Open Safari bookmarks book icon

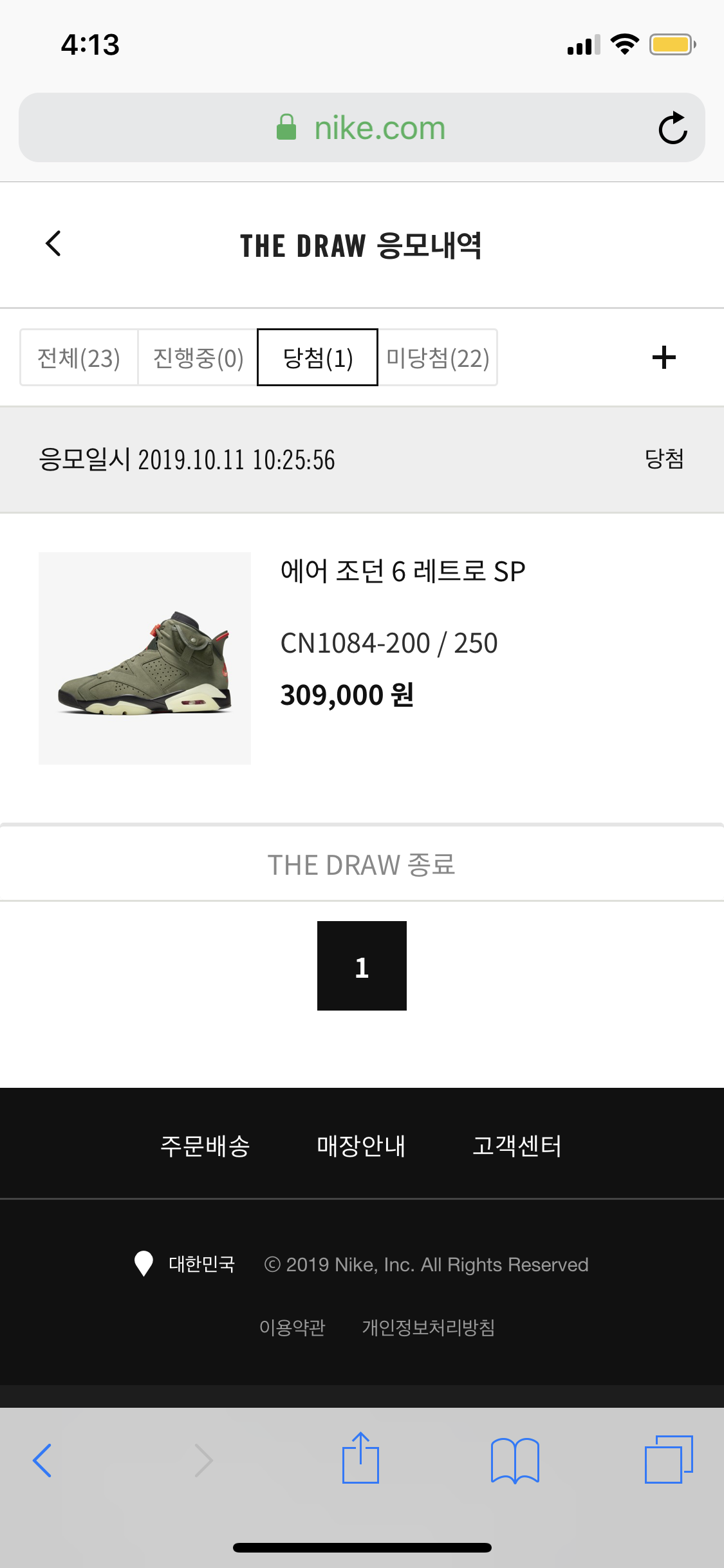[515, 1460]
